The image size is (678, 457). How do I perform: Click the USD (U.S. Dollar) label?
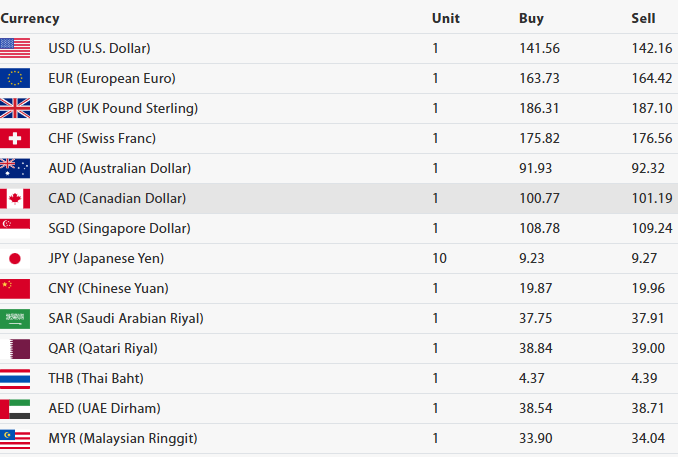(x=99, y=48)
